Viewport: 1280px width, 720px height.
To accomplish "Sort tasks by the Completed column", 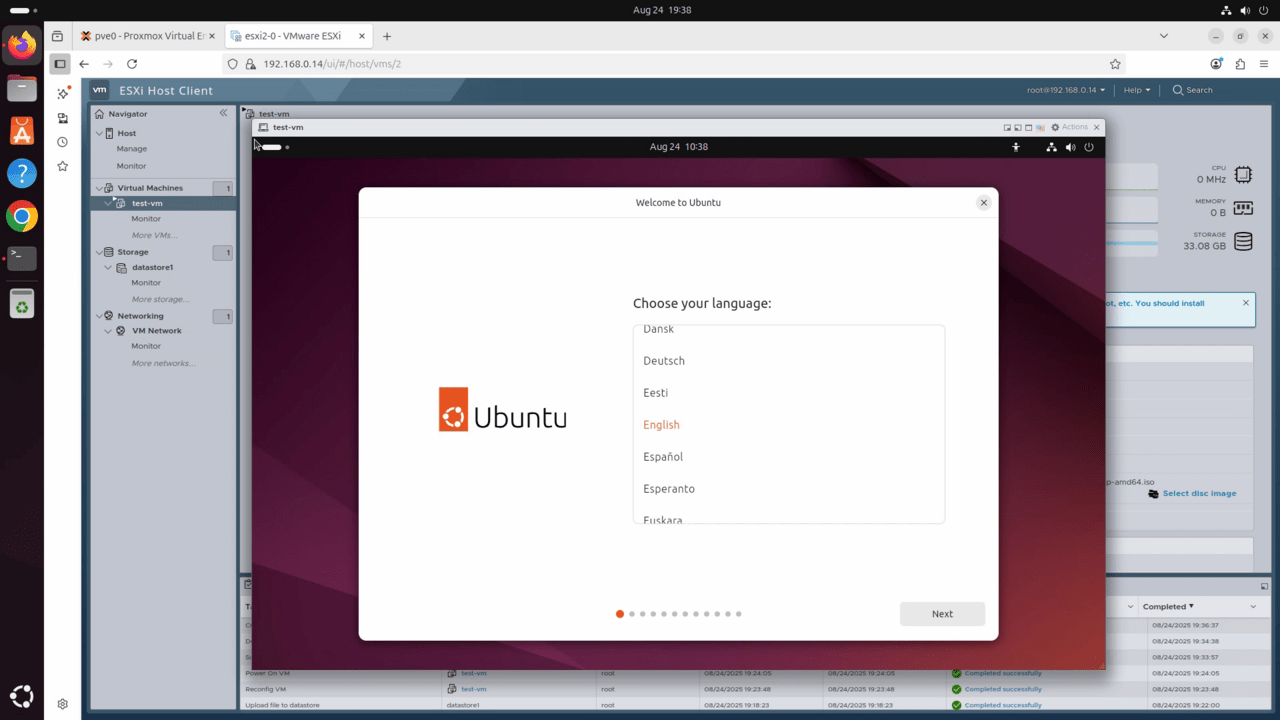I will [x=1168, y=606].
